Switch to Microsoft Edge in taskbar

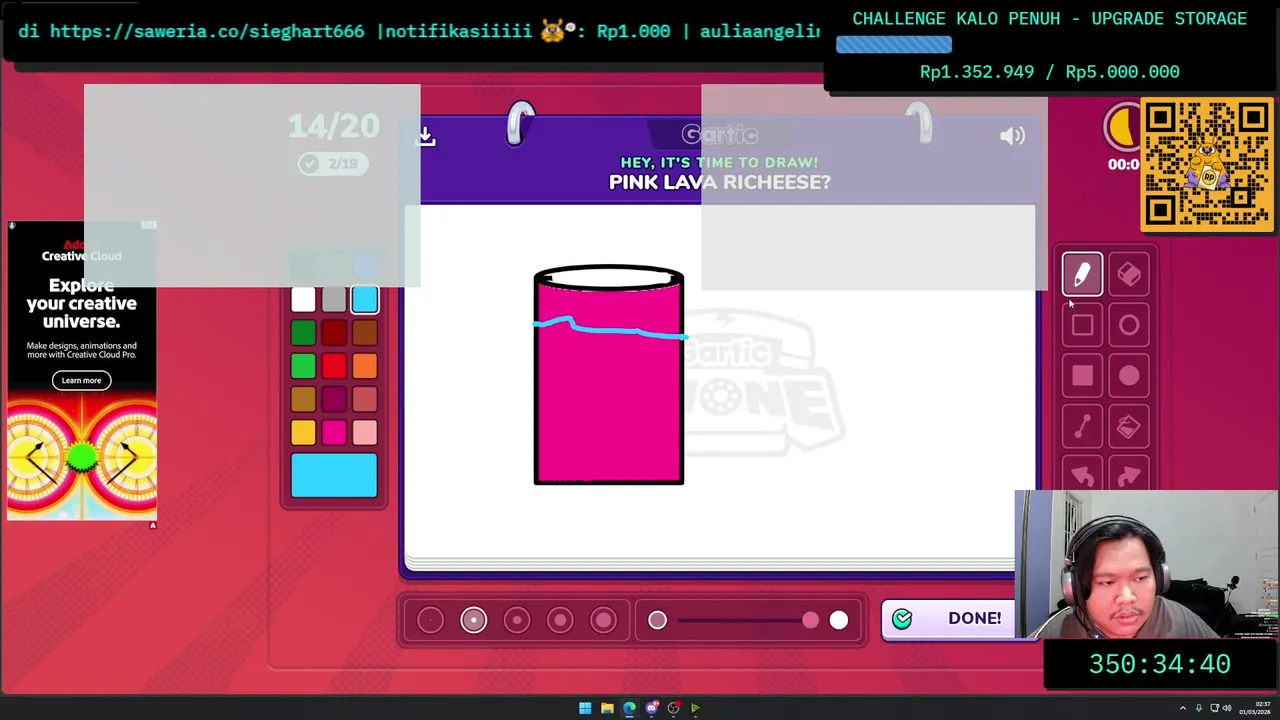(629, 708)
